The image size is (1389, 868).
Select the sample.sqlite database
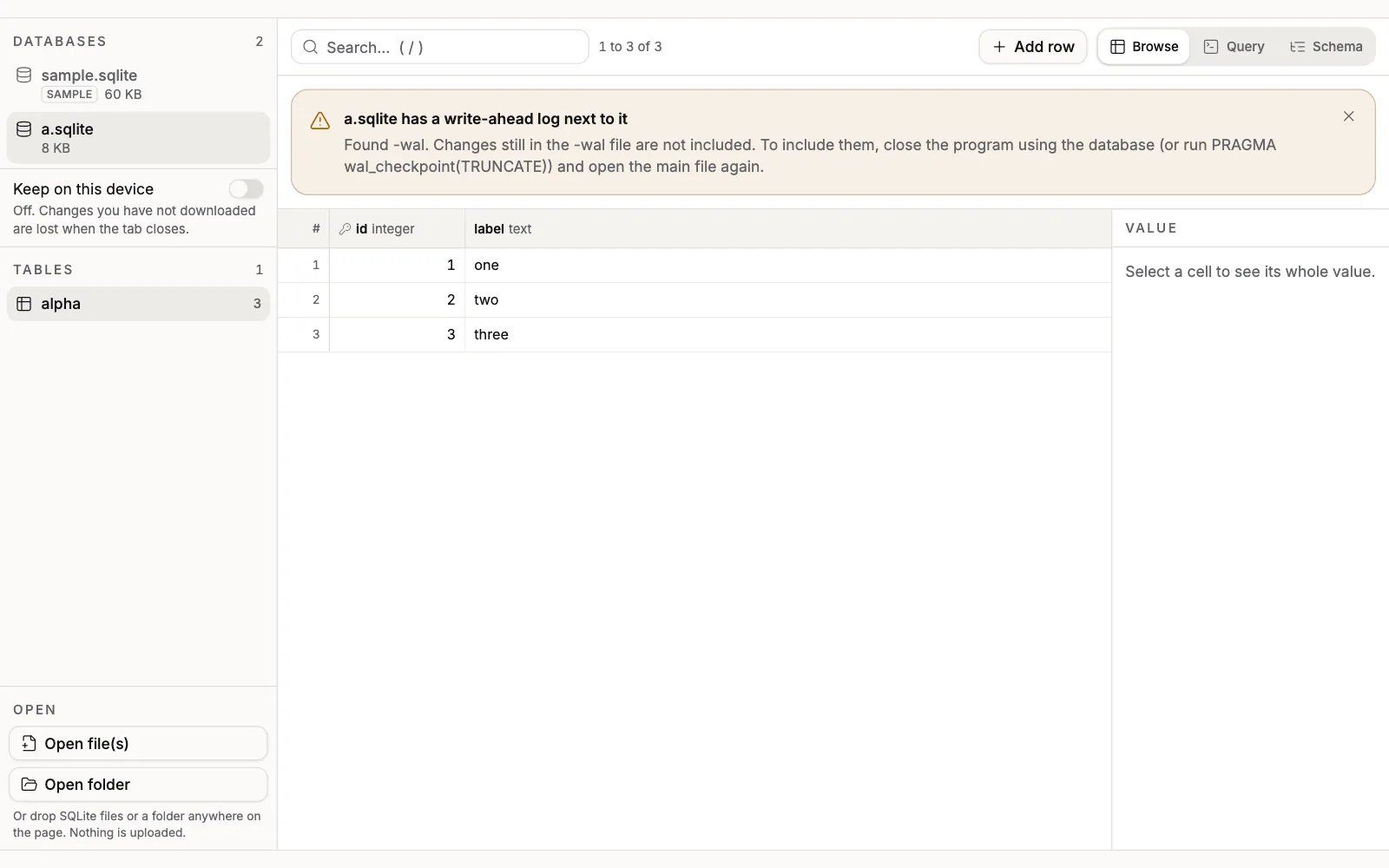pyautogui.click(x=138, y=84)
